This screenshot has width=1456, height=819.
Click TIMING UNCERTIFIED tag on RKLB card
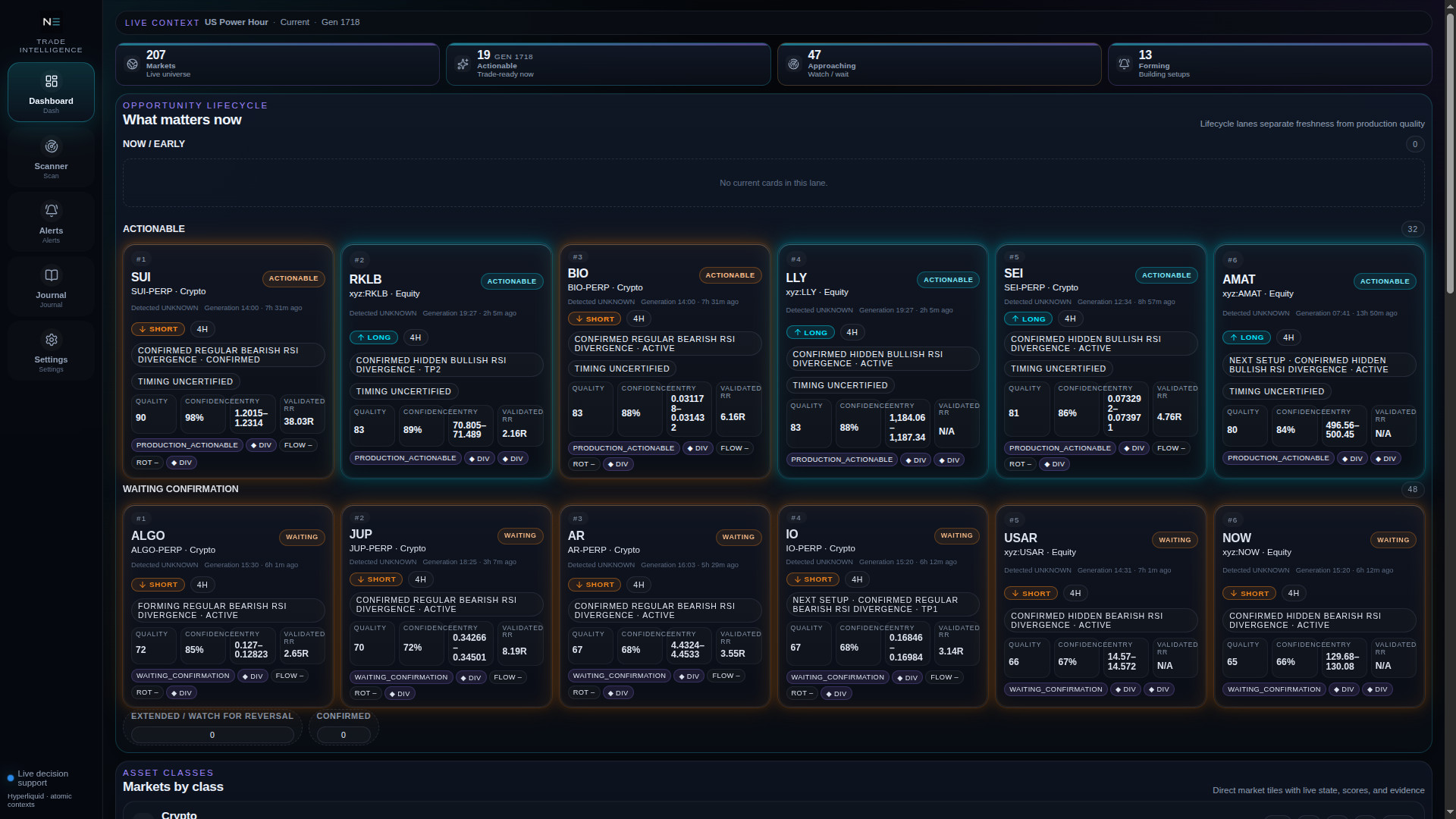tap(403, 391)
